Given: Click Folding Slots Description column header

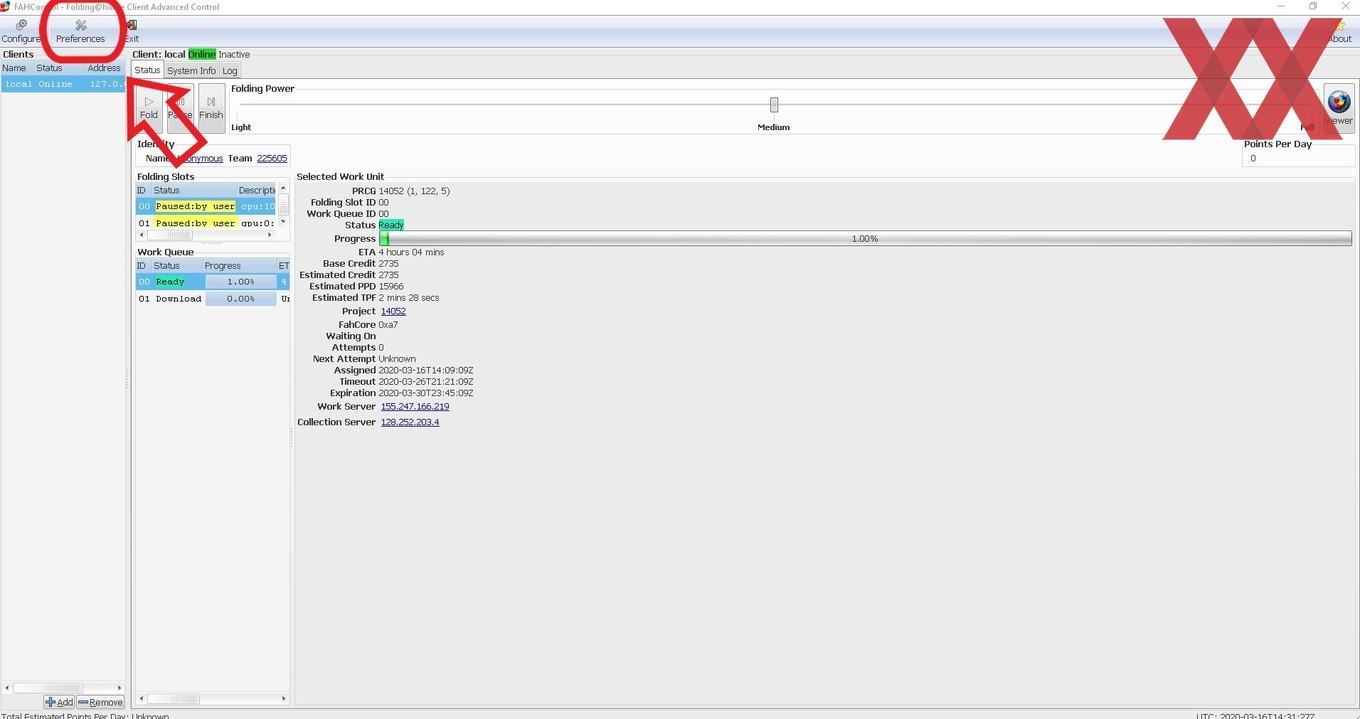Looking at the screenshot, I should coord(257,190).
